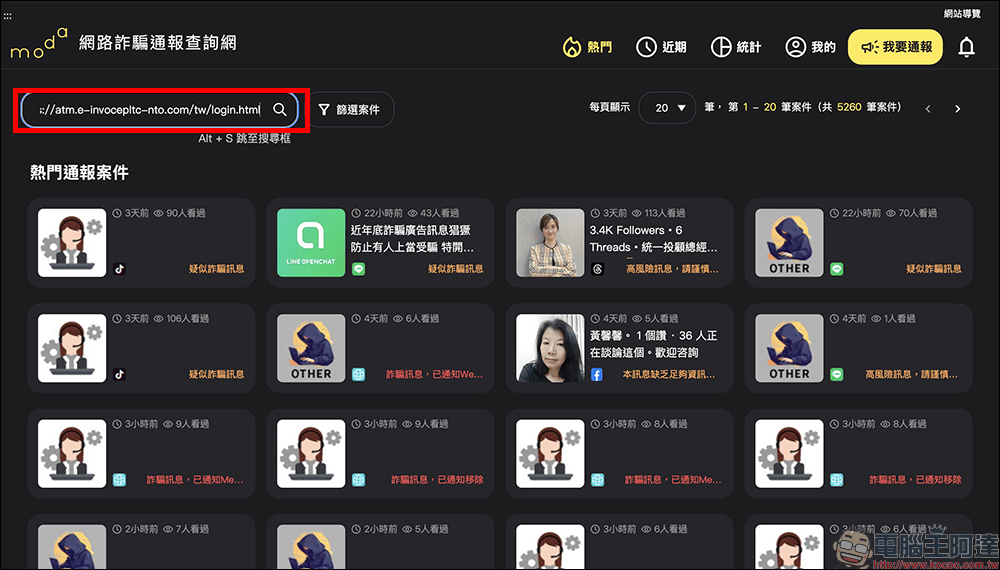
Task: Switch to the 近期 tab
Action: click(661, 47)
